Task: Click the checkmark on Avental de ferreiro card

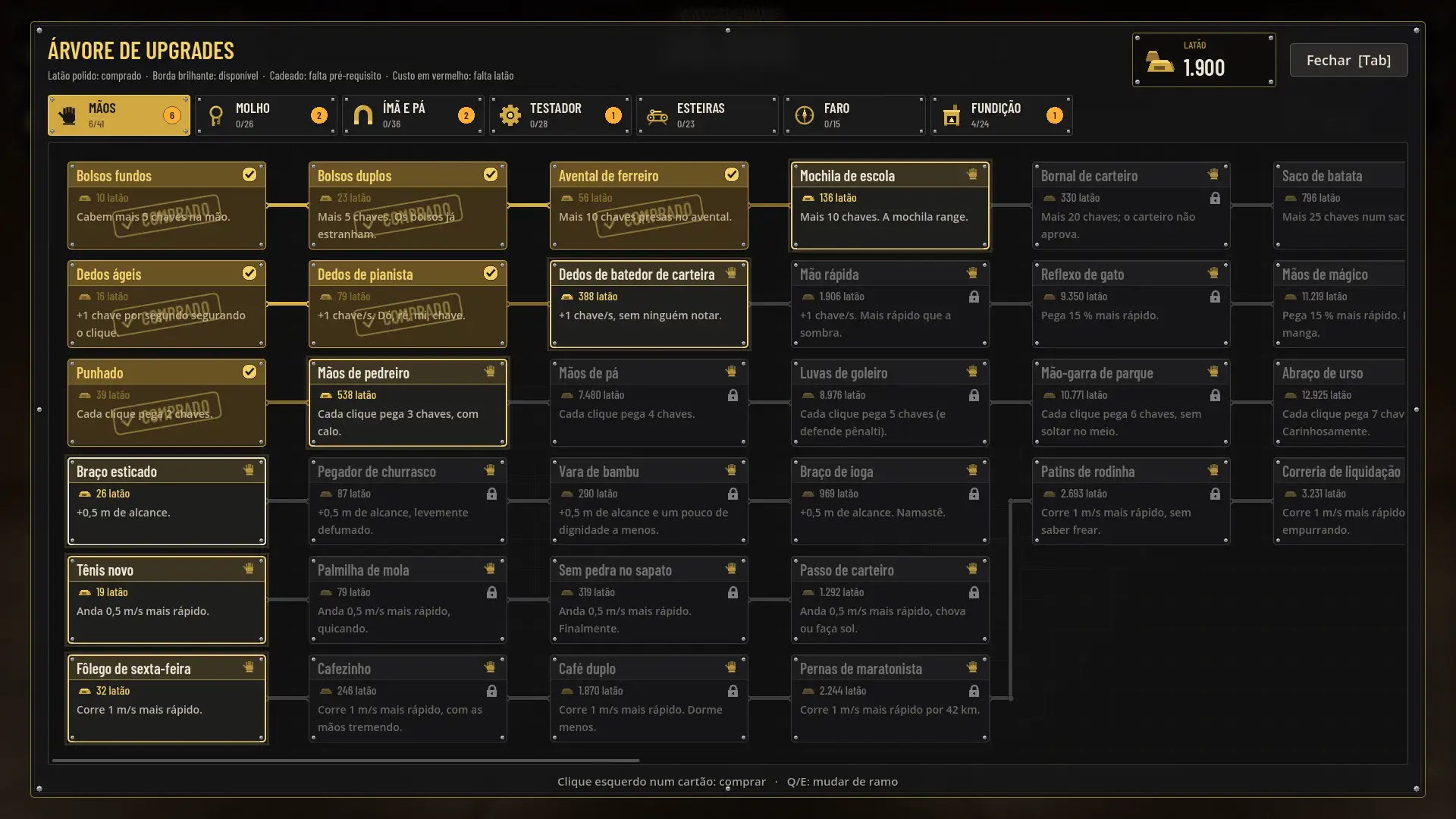Action: pos(732,174)
